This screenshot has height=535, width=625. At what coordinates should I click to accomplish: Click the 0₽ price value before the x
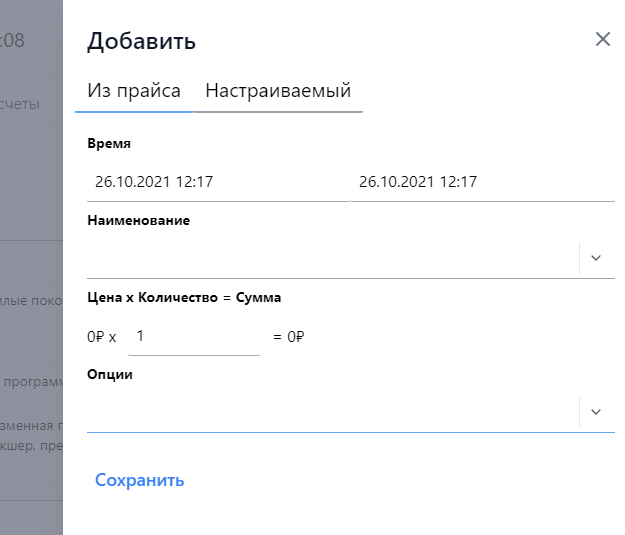click(x=96, y=338)
